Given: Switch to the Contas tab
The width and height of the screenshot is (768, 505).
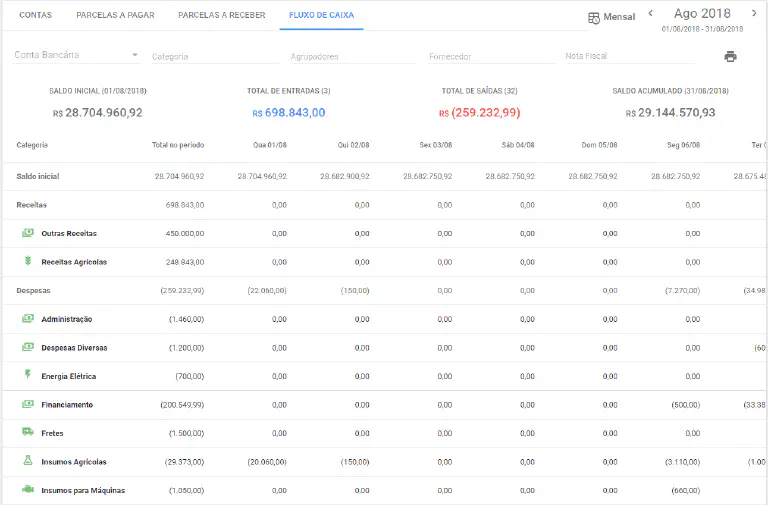Looking at the screenshot, I should pos(36,15).
